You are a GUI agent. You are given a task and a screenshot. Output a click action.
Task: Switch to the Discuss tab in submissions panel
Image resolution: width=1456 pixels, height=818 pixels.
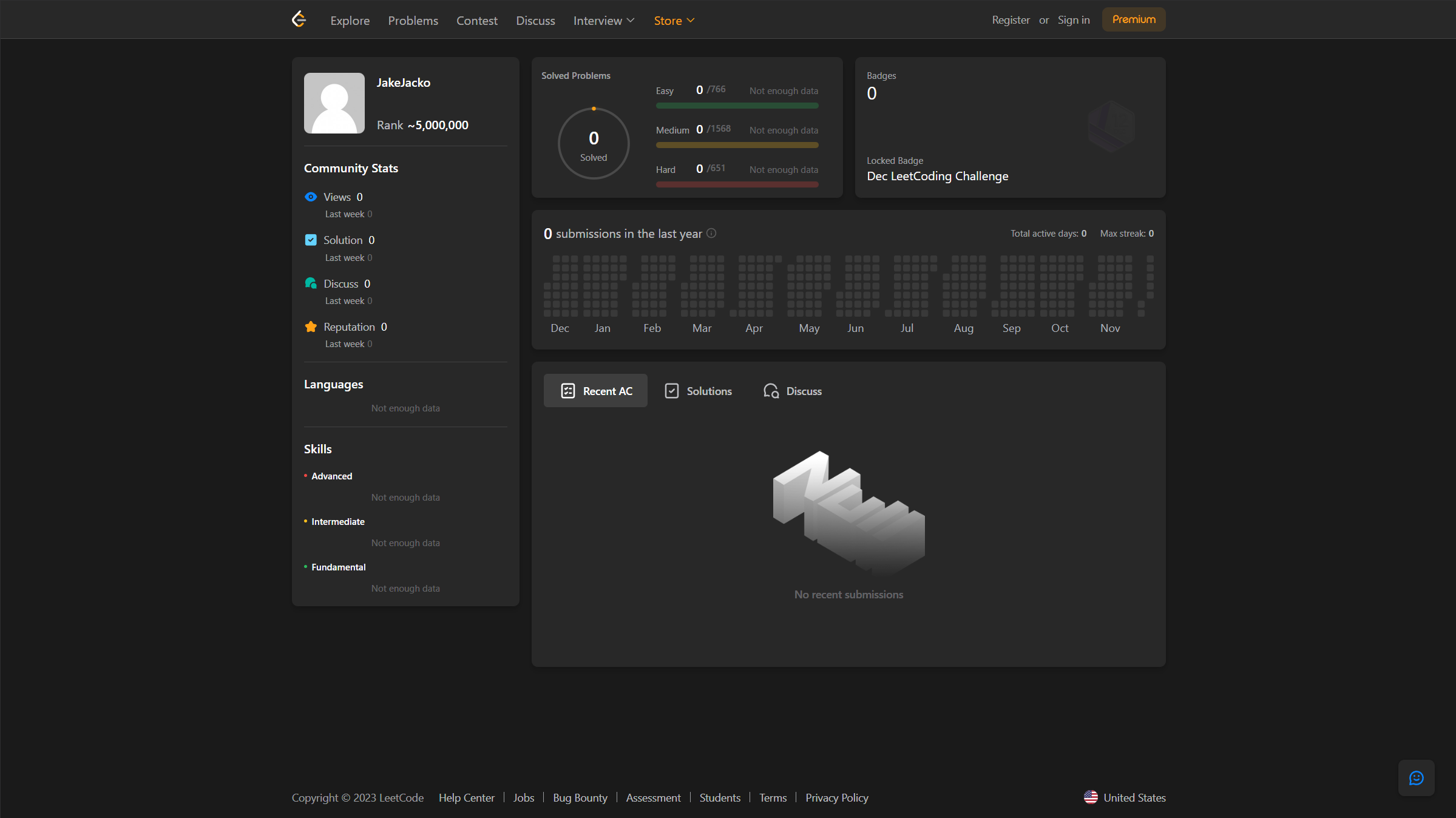coord(792,391)
